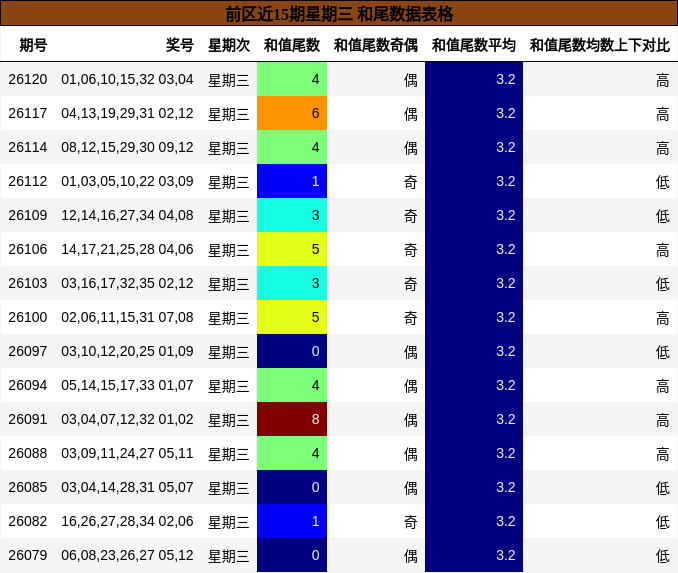Click issue number 26085
The height and width of the screenshot is (573, 678).
coord(28,487)
